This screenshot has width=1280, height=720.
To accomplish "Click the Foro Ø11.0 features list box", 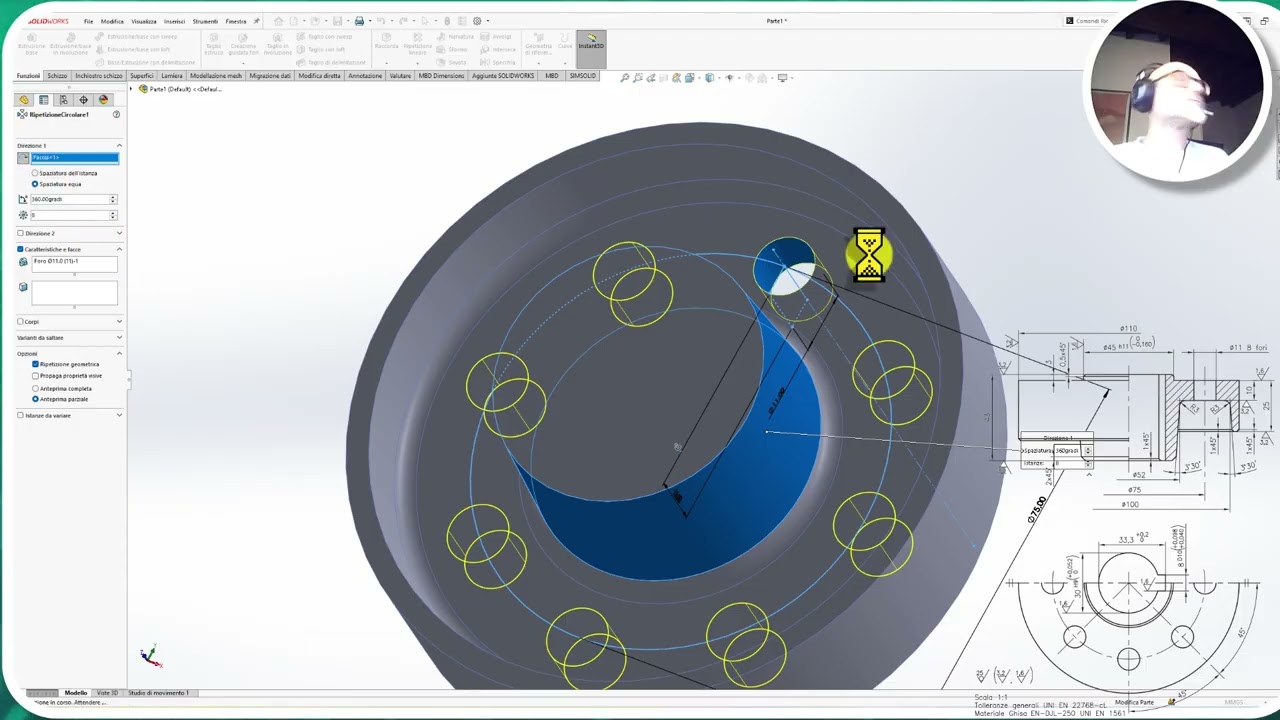I will click(x=74, y=265).
